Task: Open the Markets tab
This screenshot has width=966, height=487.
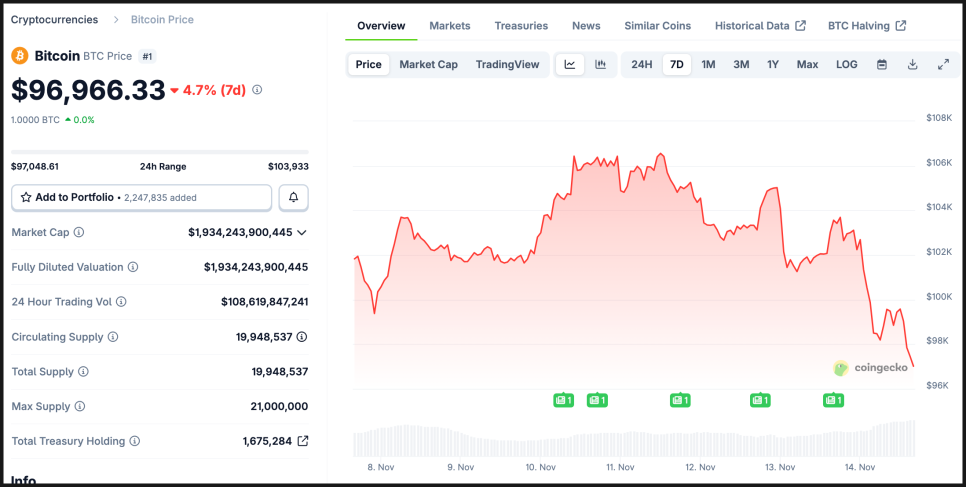Action: point(450,25)
